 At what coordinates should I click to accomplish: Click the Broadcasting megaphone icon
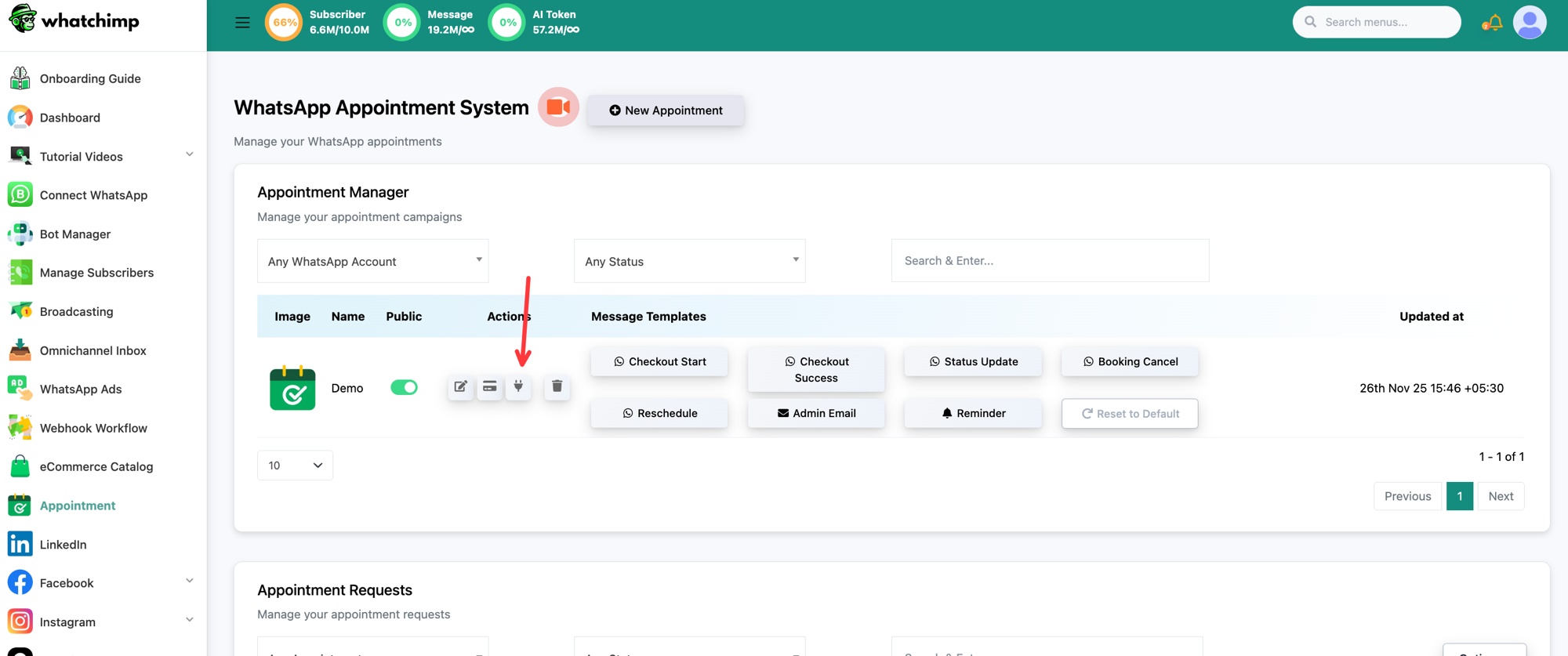click(x=20, y=311)
